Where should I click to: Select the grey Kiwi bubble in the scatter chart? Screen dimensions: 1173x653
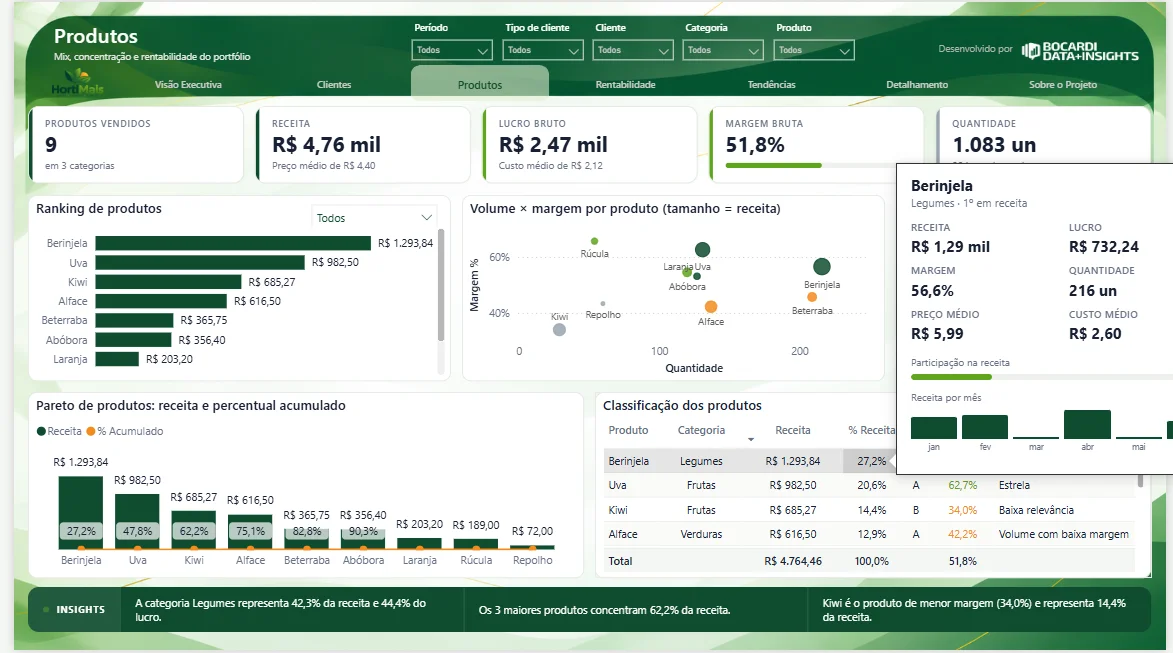(x=559, y=329)
